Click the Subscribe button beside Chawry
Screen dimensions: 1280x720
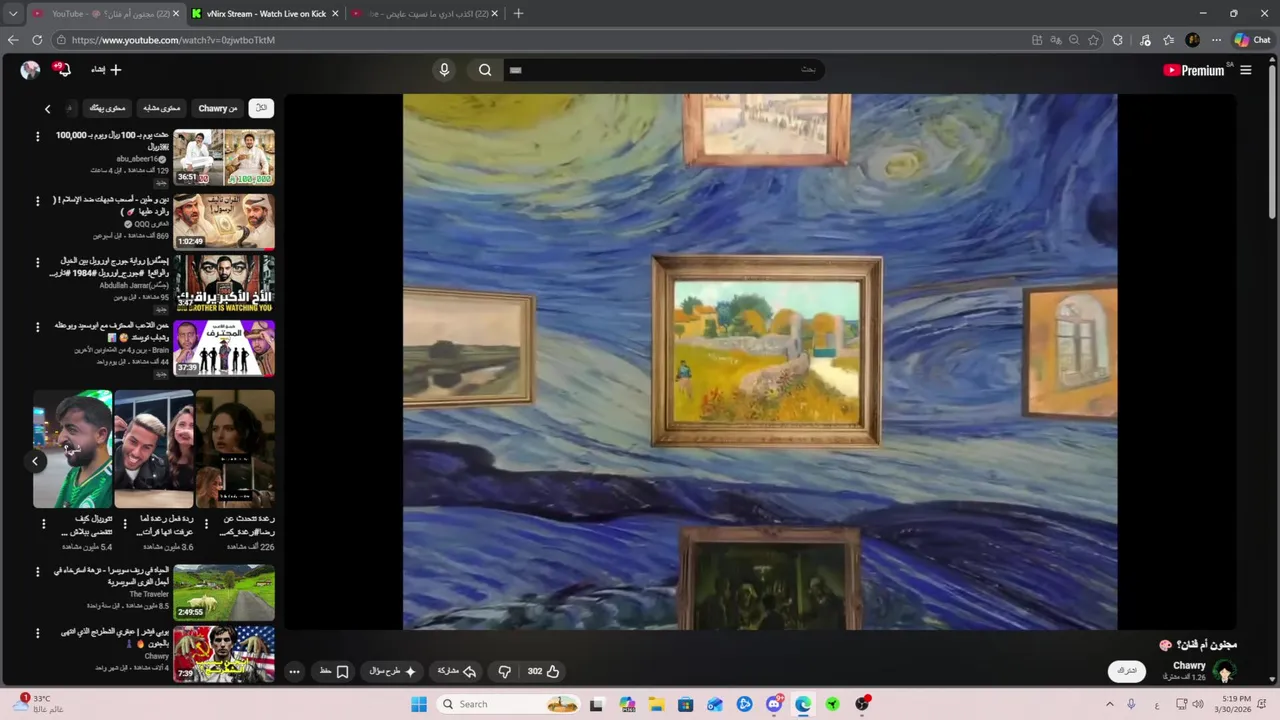[1127, 671]
